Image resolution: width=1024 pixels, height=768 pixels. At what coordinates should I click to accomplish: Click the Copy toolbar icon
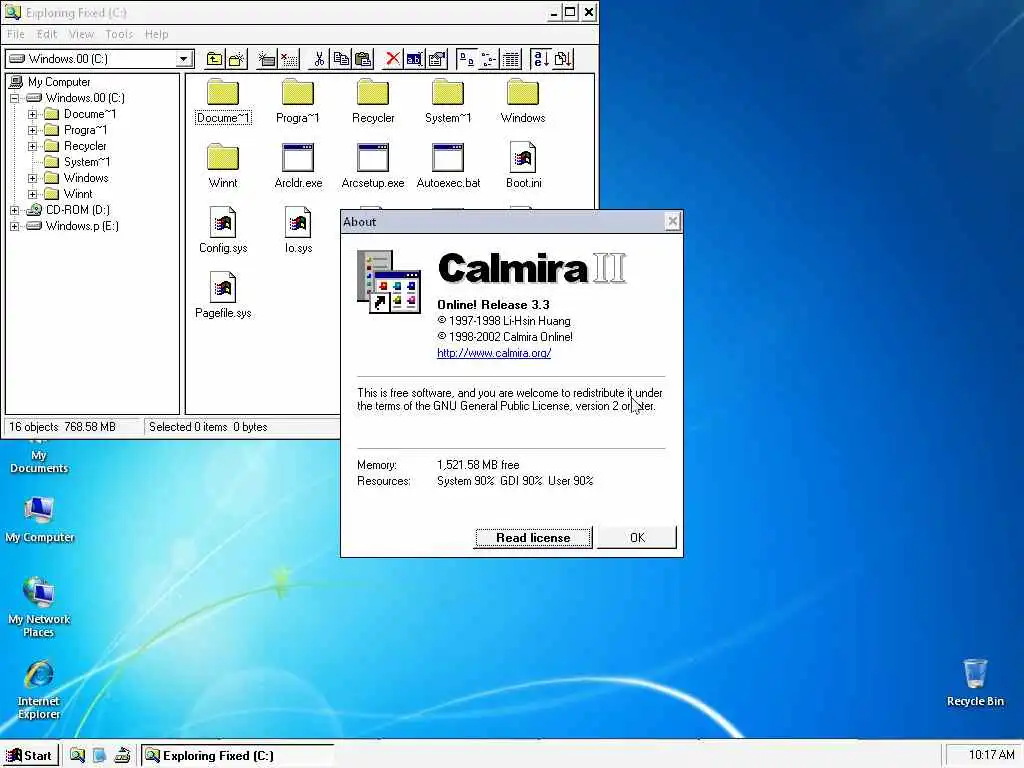point(341,59)
